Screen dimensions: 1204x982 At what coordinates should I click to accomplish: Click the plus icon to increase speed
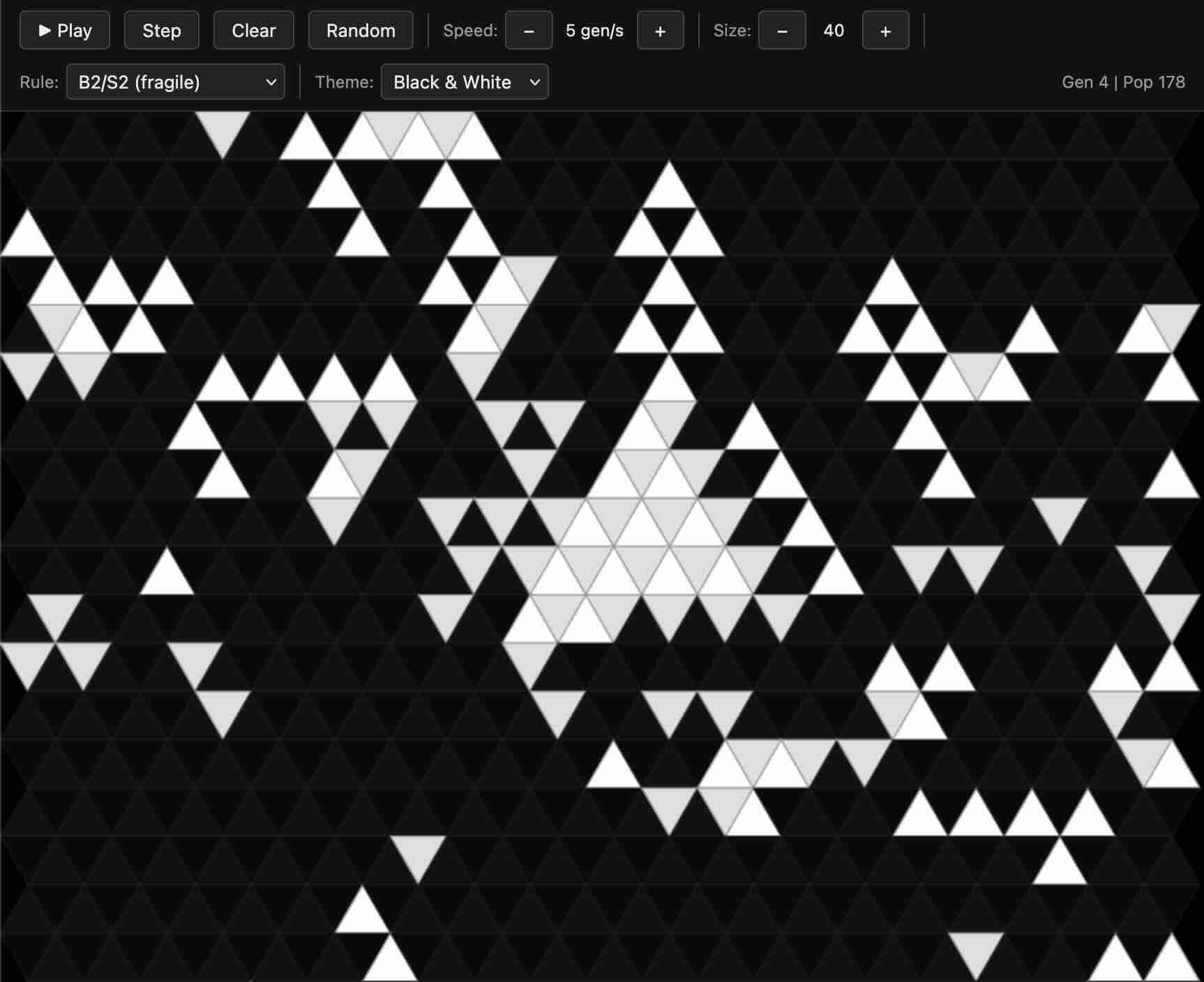coord(660,30)
